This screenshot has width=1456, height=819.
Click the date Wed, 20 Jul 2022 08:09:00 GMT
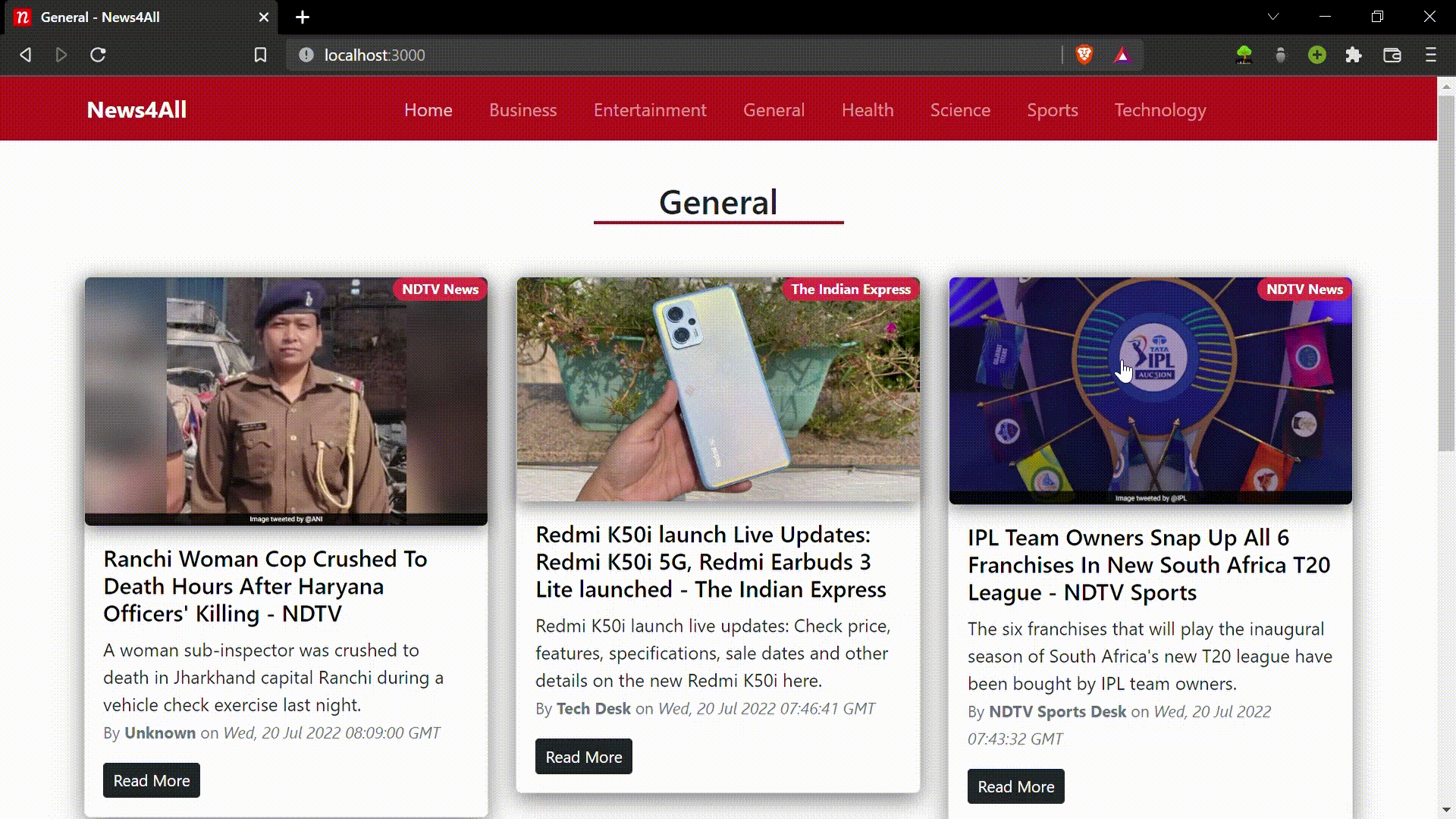331,733
